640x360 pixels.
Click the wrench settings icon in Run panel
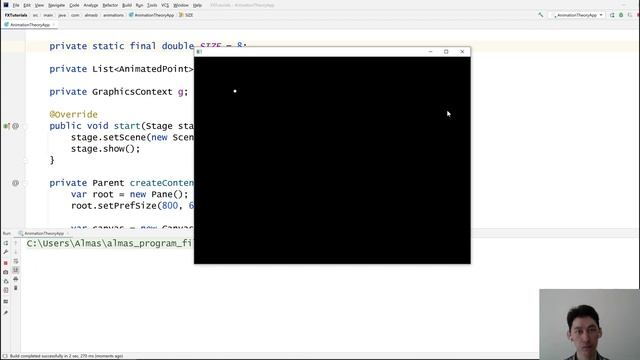pyautogui.click(x=6, y=252)
